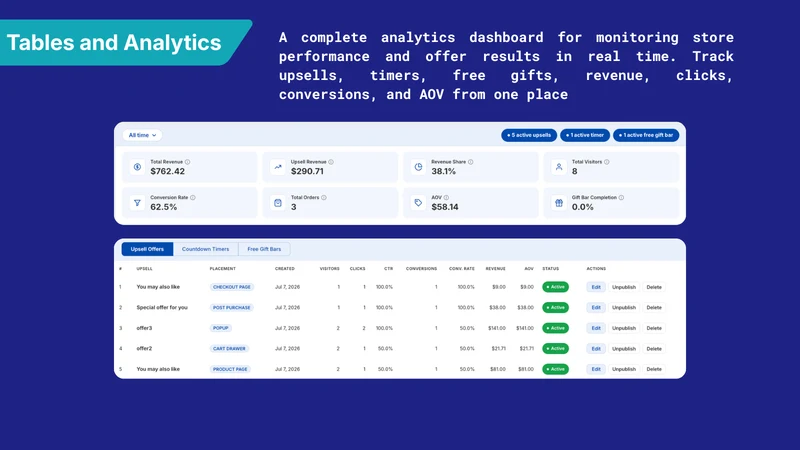Click Active status of Special offer for you
This screenshot has height=450, width=800.
click(x=556, y=308)
